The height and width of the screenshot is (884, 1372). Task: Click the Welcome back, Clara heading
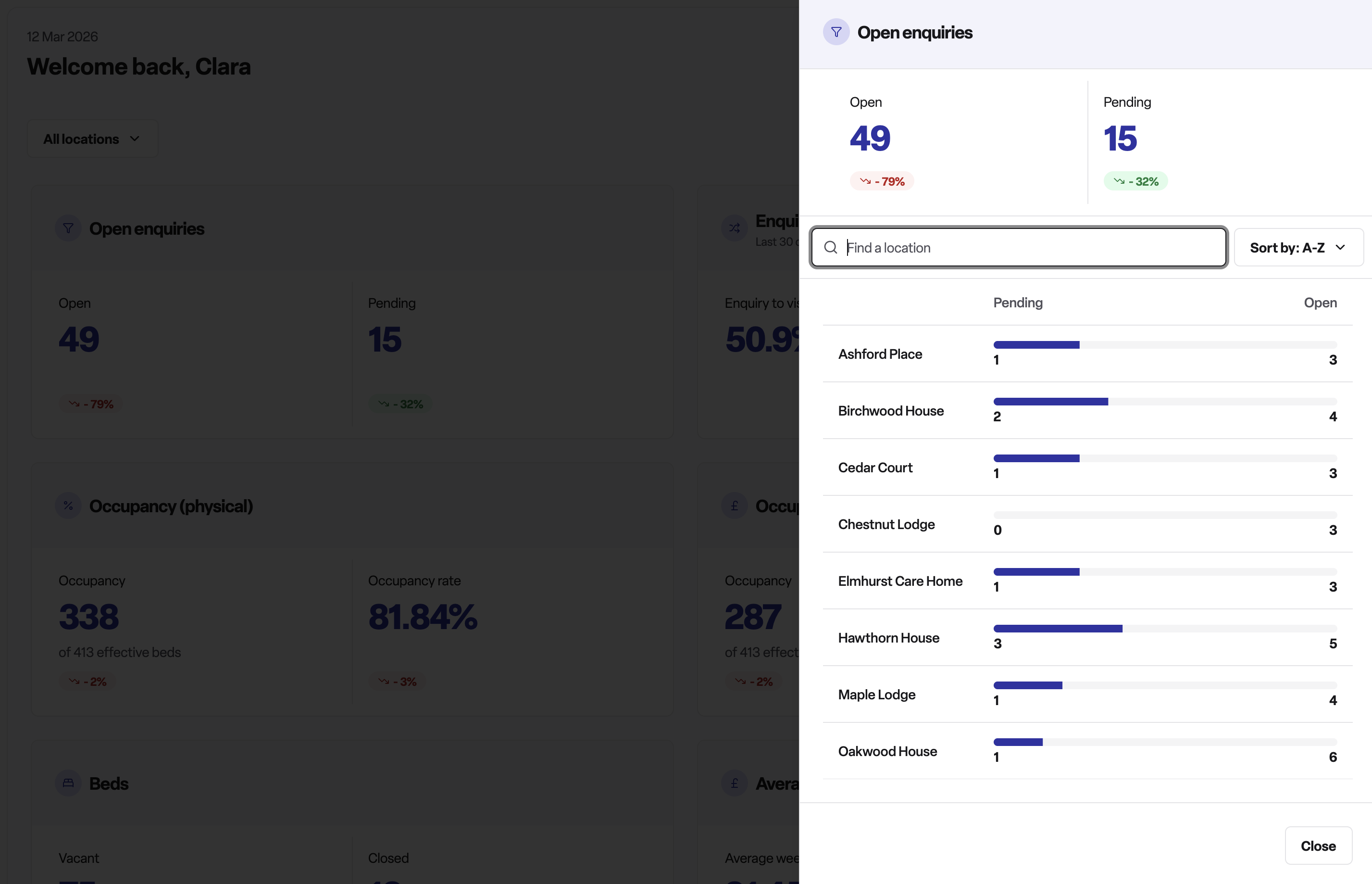click(139, 66)
